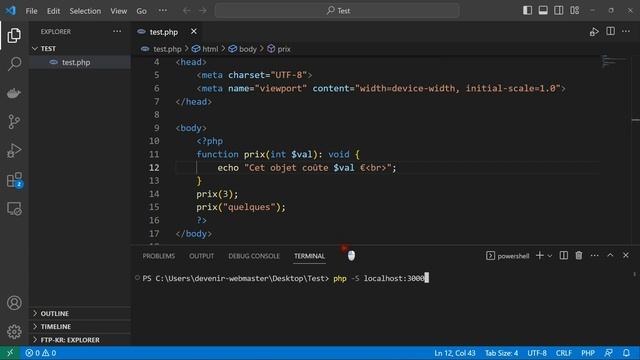Switch to the DEBUG CONSOLE tab
The width and height of the screenshot is (640, 360).
(254, 256)
